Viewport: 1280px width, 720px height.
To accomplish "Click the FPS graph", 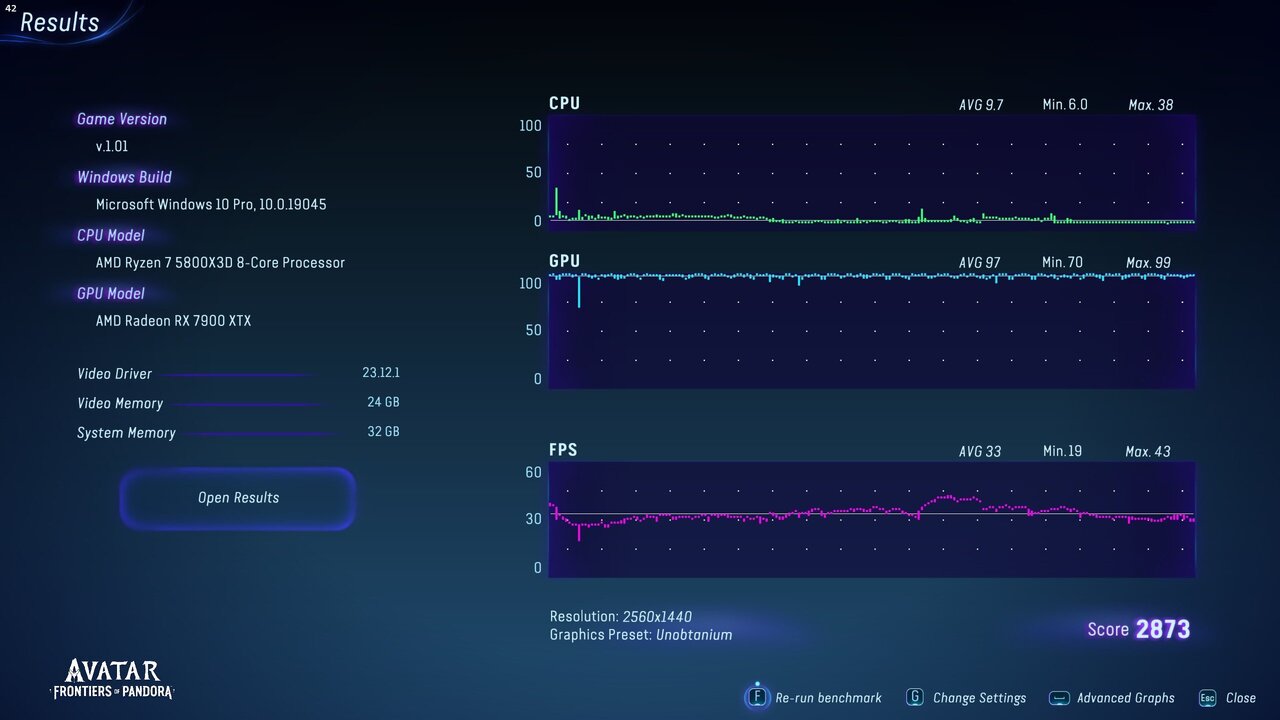I will tap(871, 520).
